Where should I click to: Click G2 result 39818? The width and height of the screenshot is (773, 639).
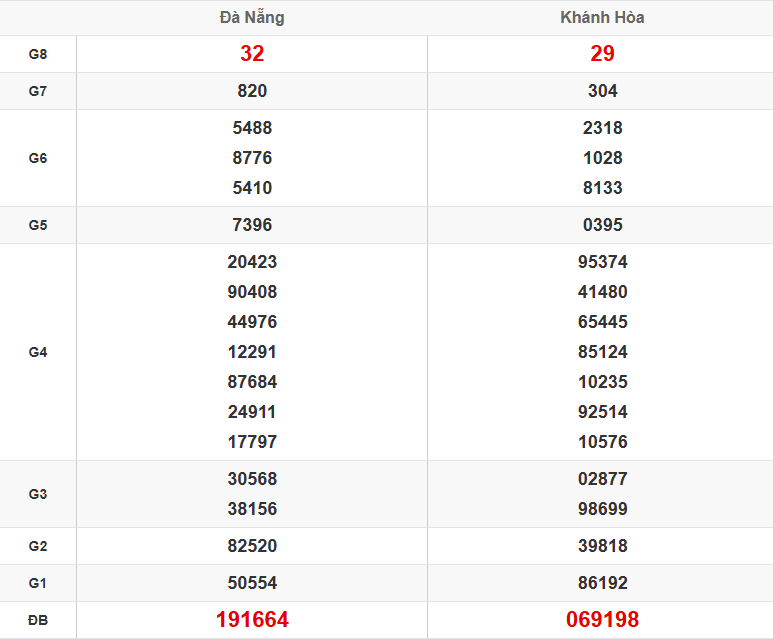click(x=602, y=546)
